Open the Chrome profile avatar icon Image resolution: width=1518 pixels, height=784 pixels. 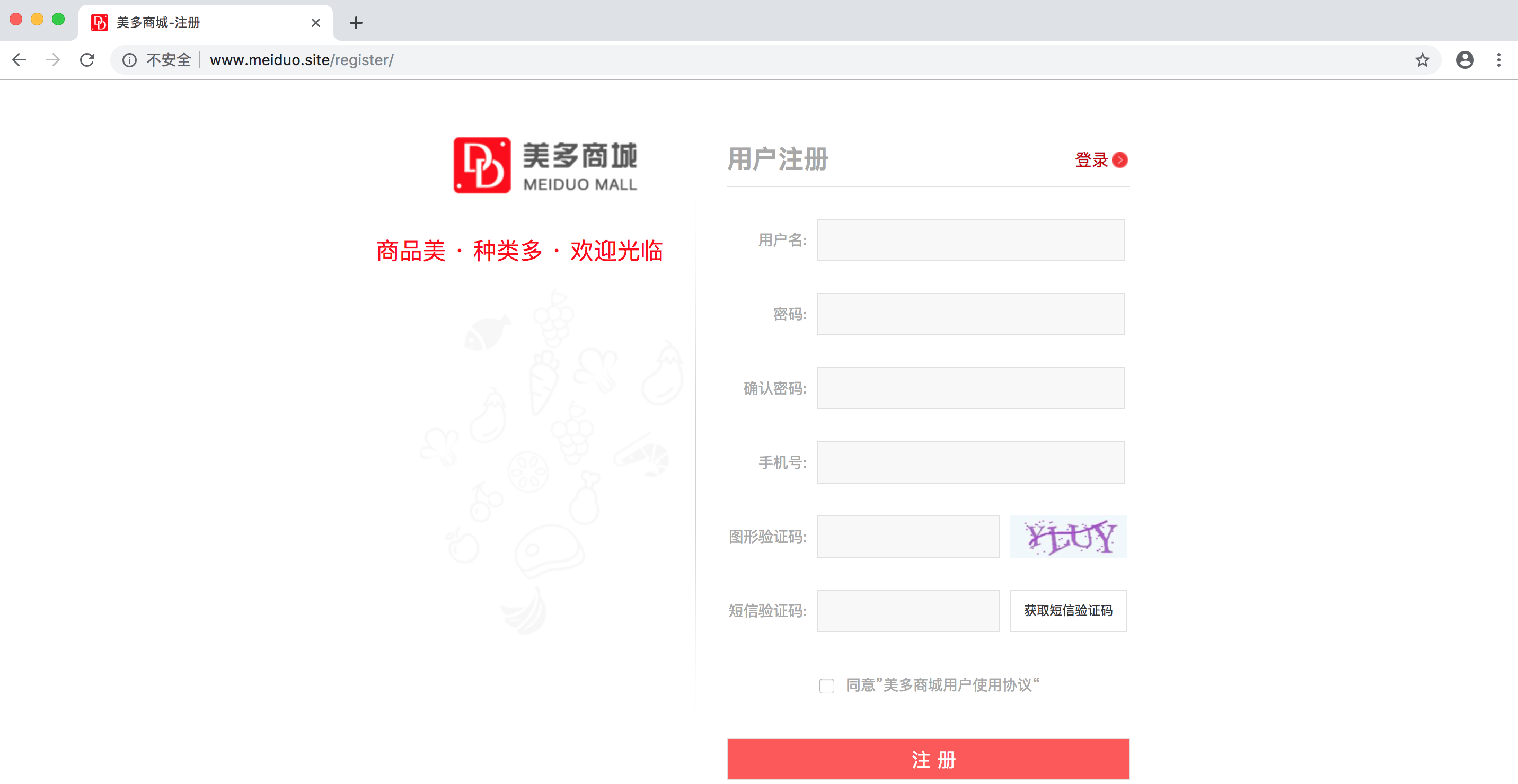(1464, 59)
